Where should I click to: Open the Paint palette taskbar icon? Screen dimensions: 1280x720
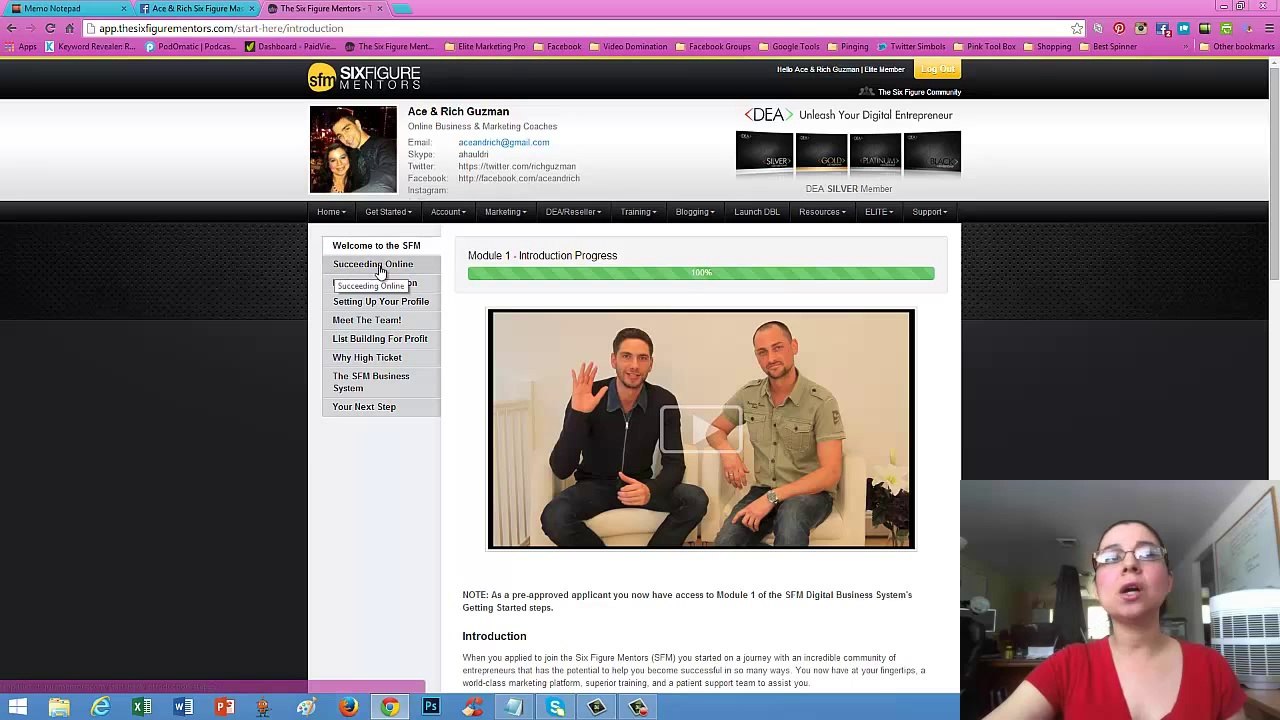coord(307,708)
